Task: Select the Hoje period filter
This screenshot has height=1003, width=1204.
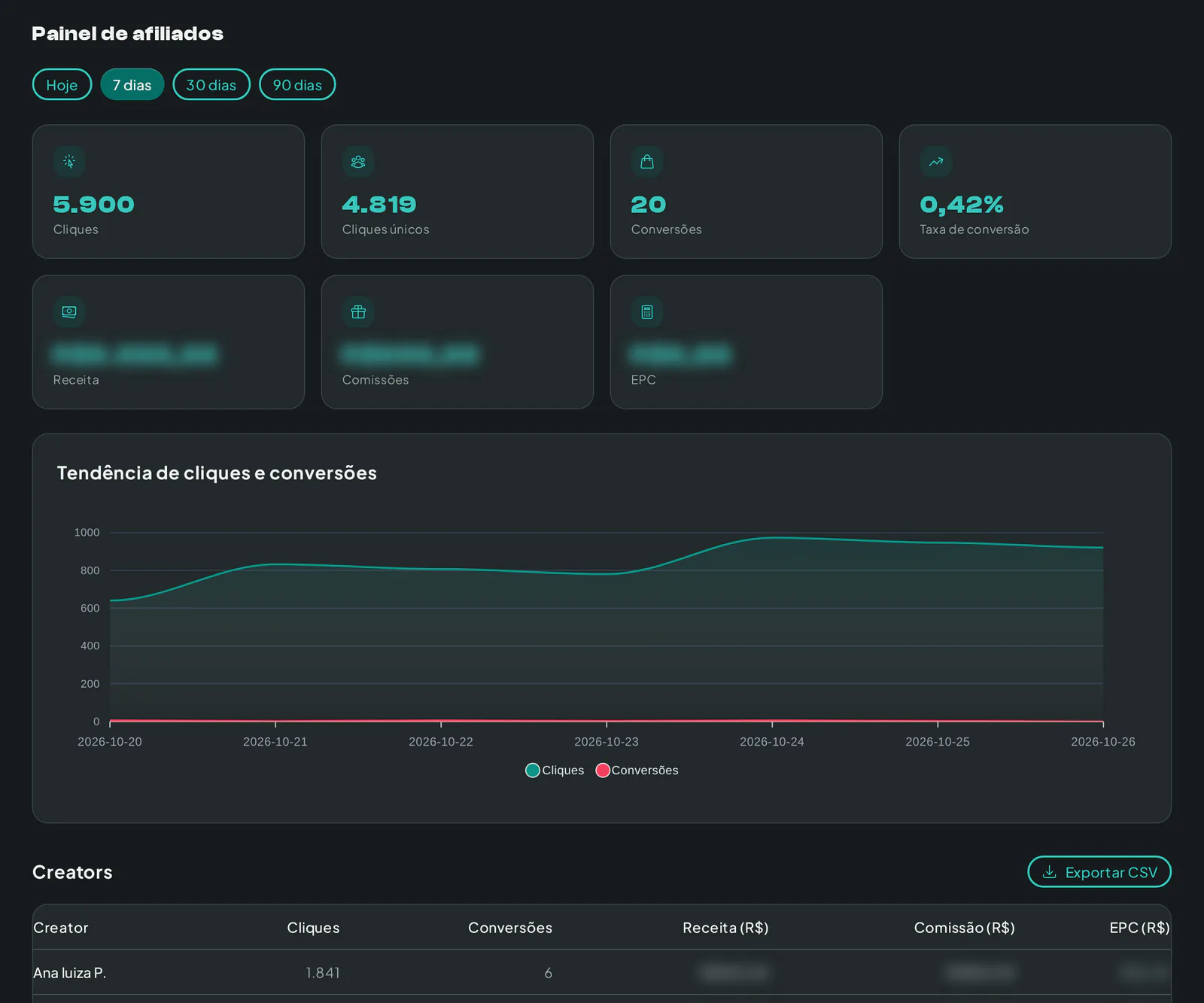Action: (x=62, y=84)
